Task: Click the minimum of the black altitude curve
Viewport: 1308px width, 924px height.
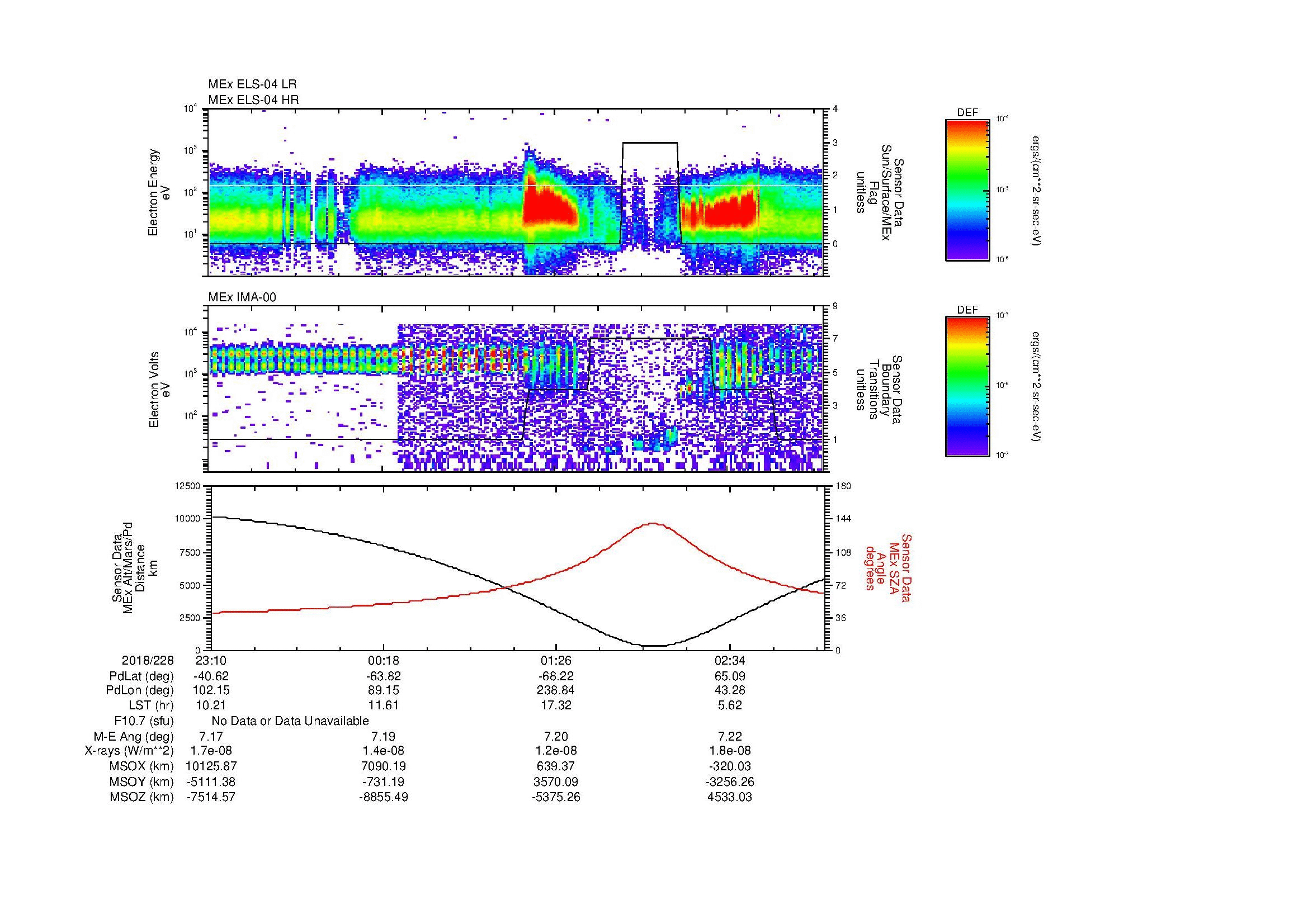Action: (653, 646)
